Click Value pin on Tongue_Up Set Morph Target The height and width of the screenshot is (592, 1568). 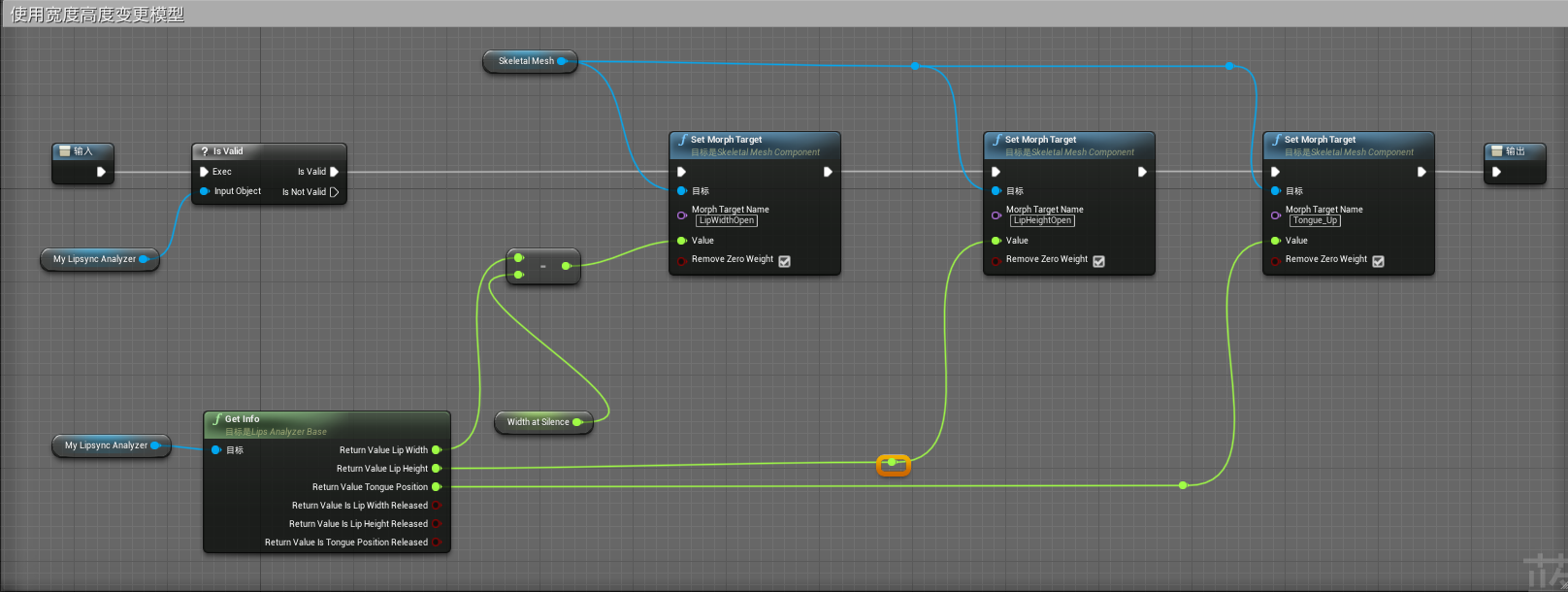pyautogui.click(x=1276, y=240)
